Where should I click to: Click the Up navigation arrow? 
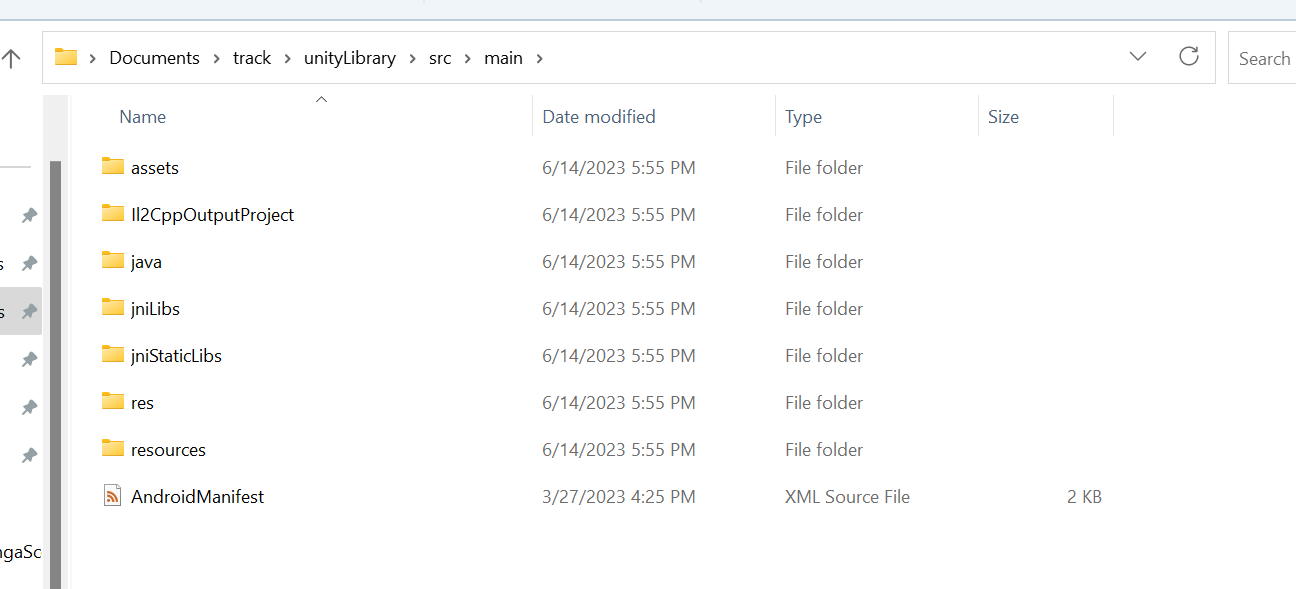click(x=11, y=58)
